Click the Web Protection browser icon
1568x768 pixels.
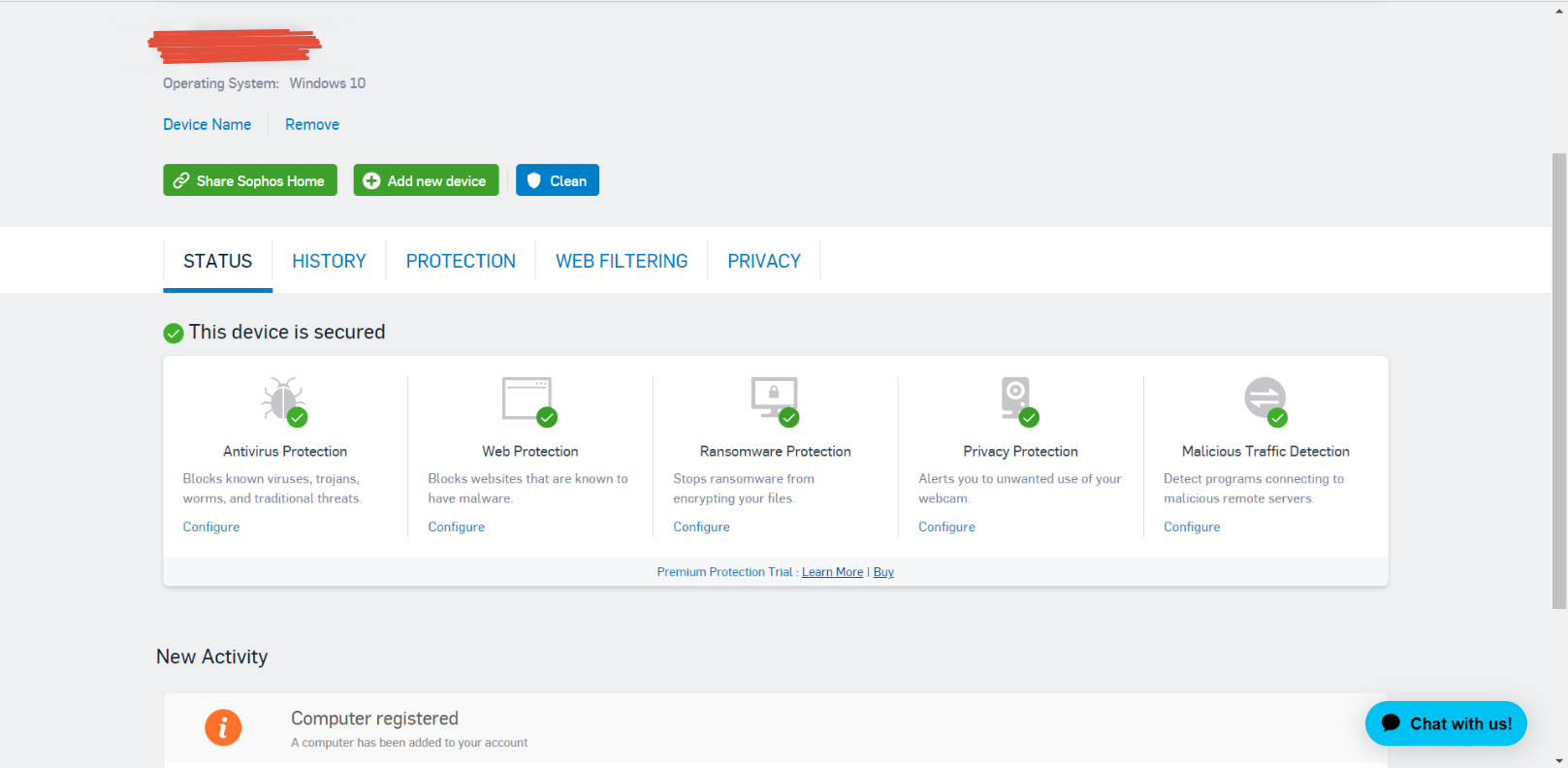[x=528, y=400]
